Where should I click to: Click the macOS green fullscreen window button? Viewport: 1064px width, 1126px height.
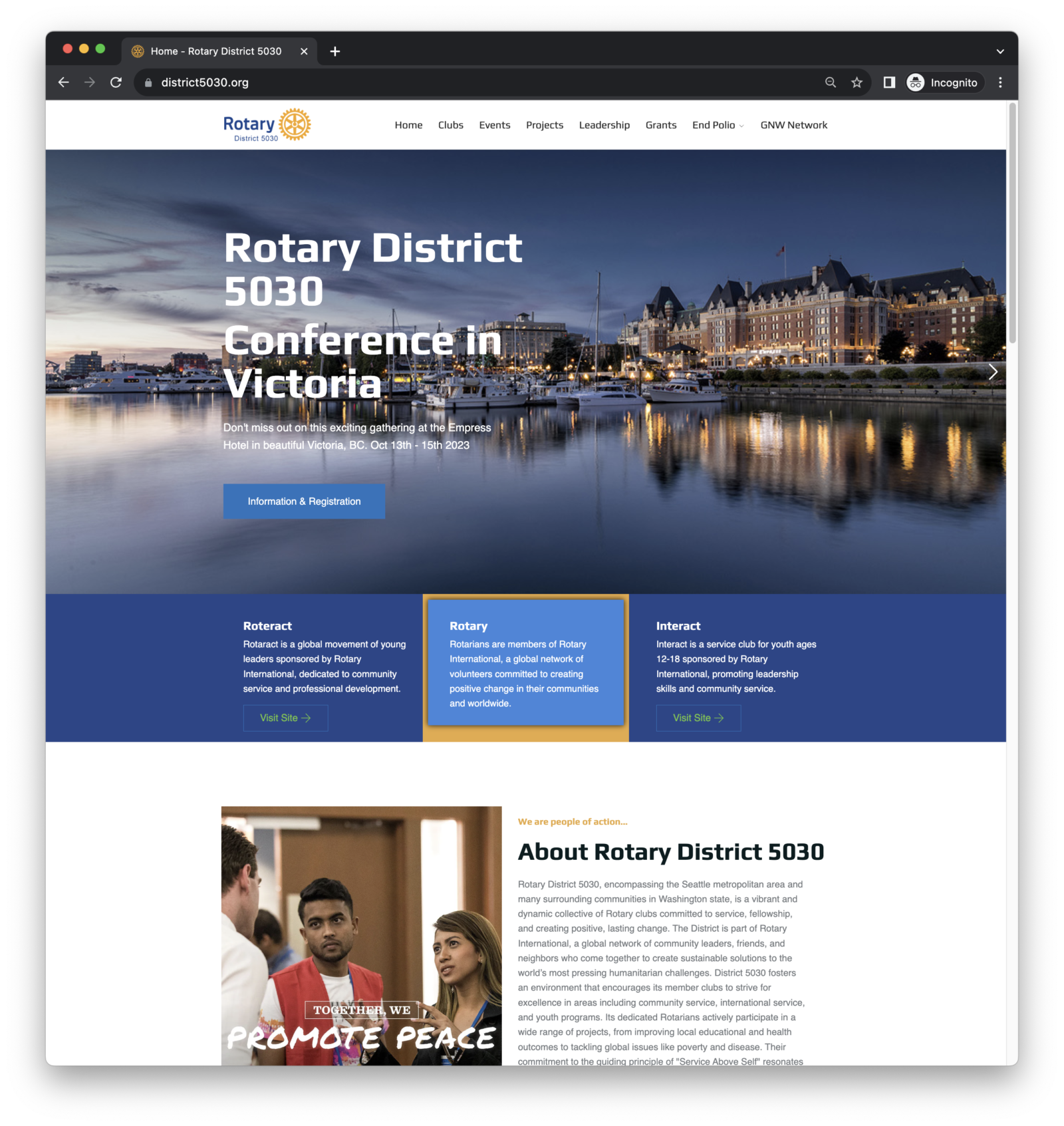click(100, 49)
